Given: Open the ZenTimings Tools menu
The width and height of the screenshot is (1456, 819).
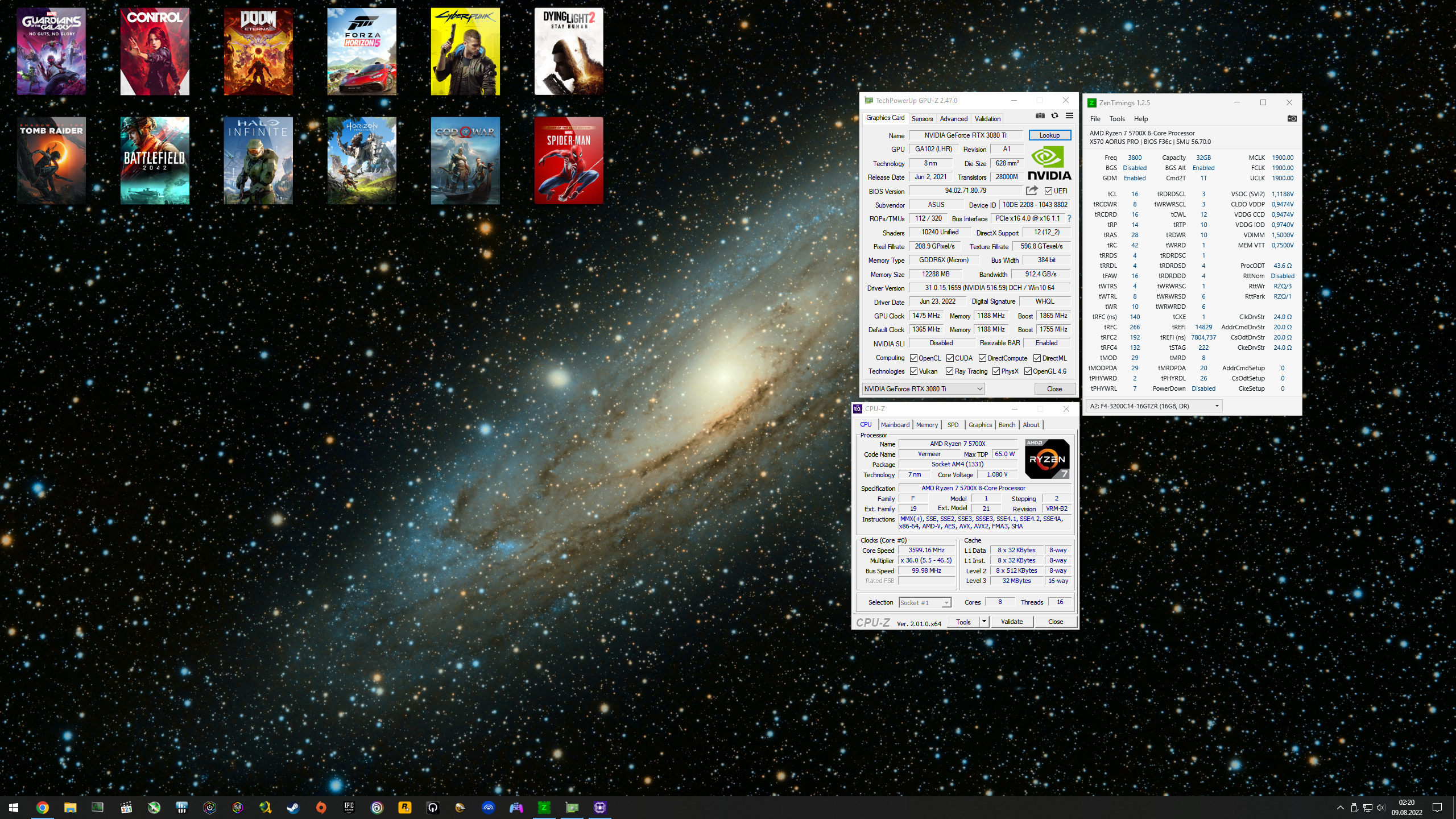Looking at the screenshot, I should [x=1116, y=119].
